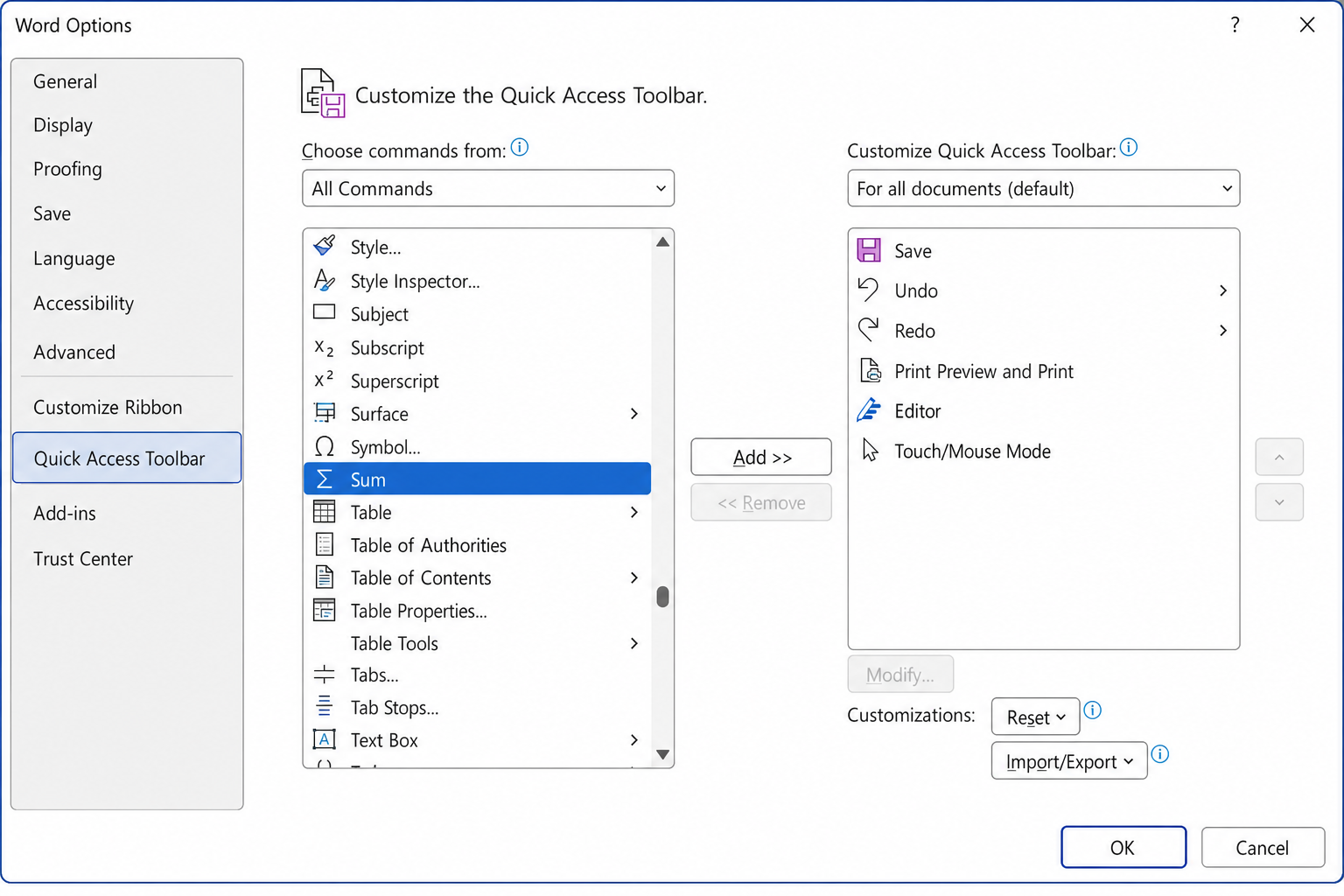Click the commands list scrollbar thumb

[662, 597]
